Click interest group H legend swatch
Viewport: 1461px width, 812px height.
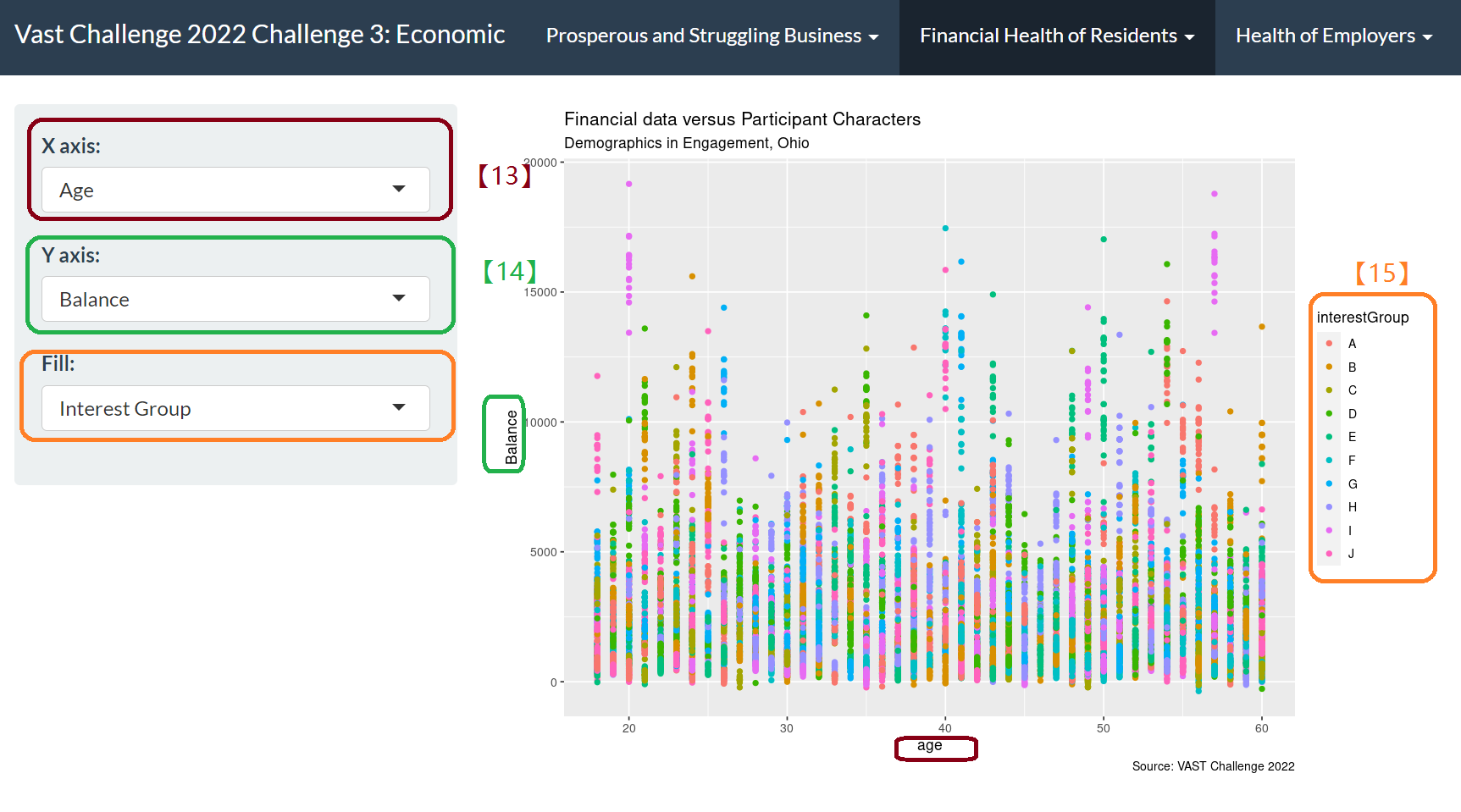(1329, 507)
